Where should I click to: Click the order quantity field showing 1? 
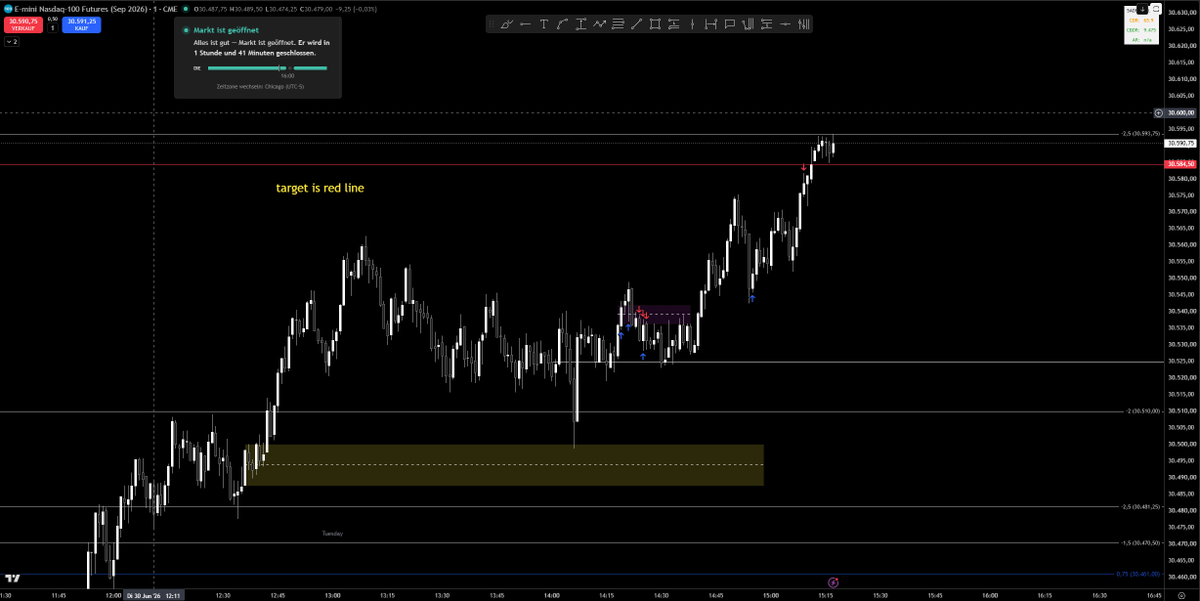pos(52,28)
